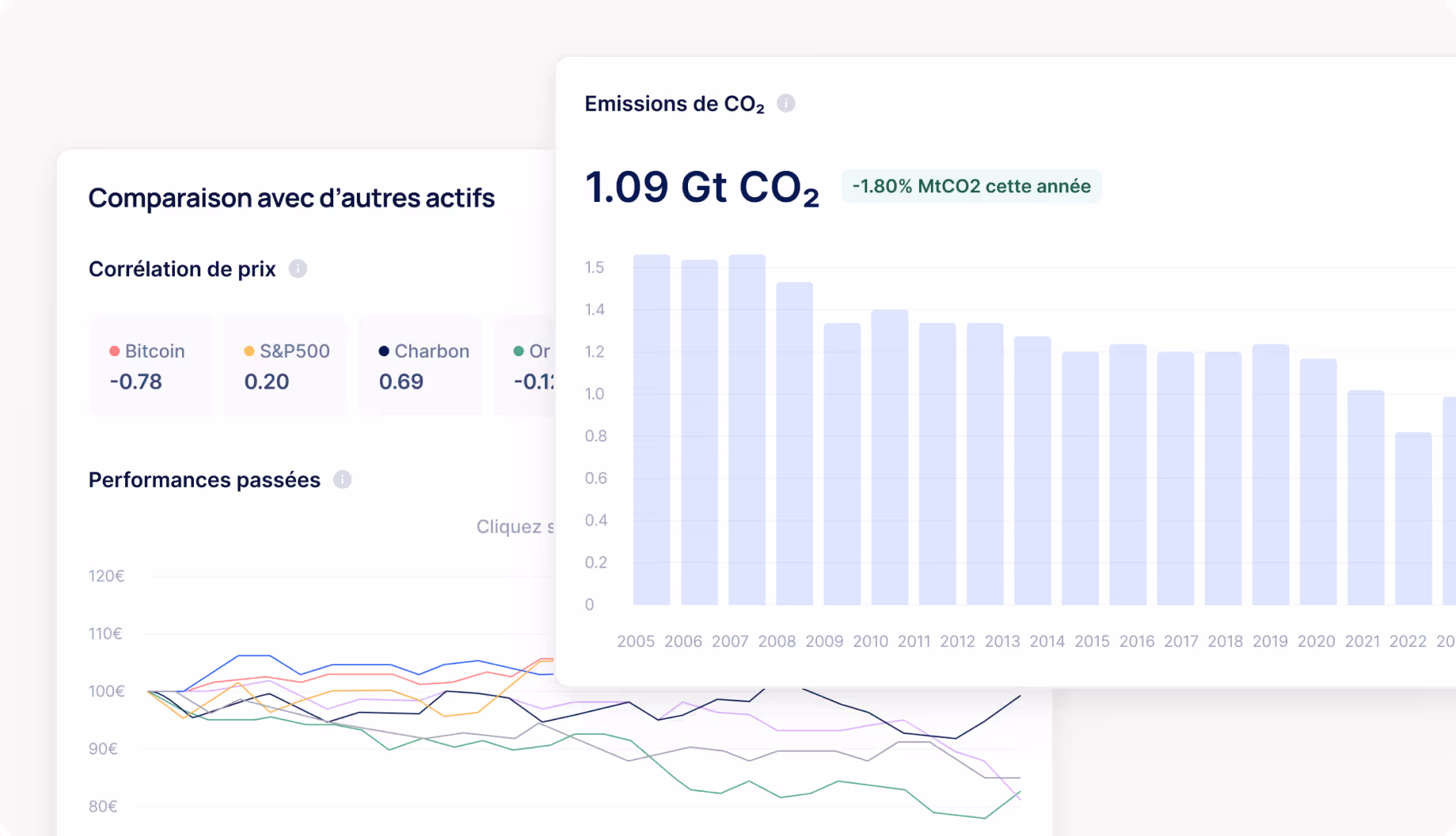Click info icon beside Corrélation de prix
Screen dimensions: 1456x836
pos(298,269)
